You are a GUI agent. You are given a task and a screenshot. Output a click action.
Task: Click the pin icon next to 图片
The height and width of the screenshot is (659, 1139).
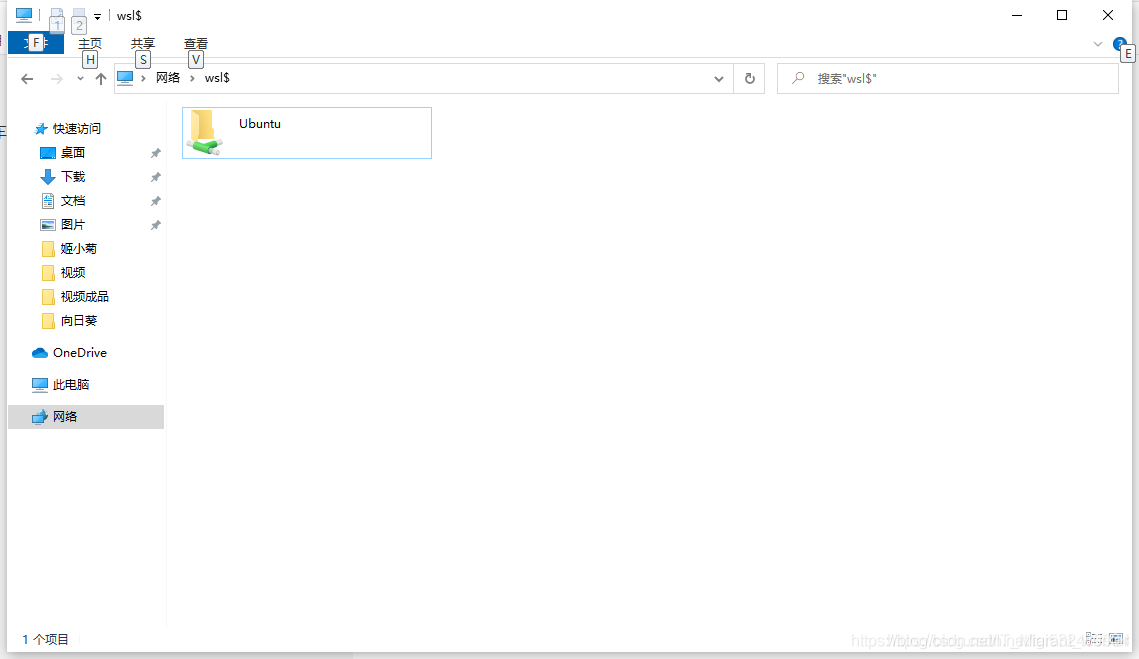pyautogui.click(x=155, y=225)
